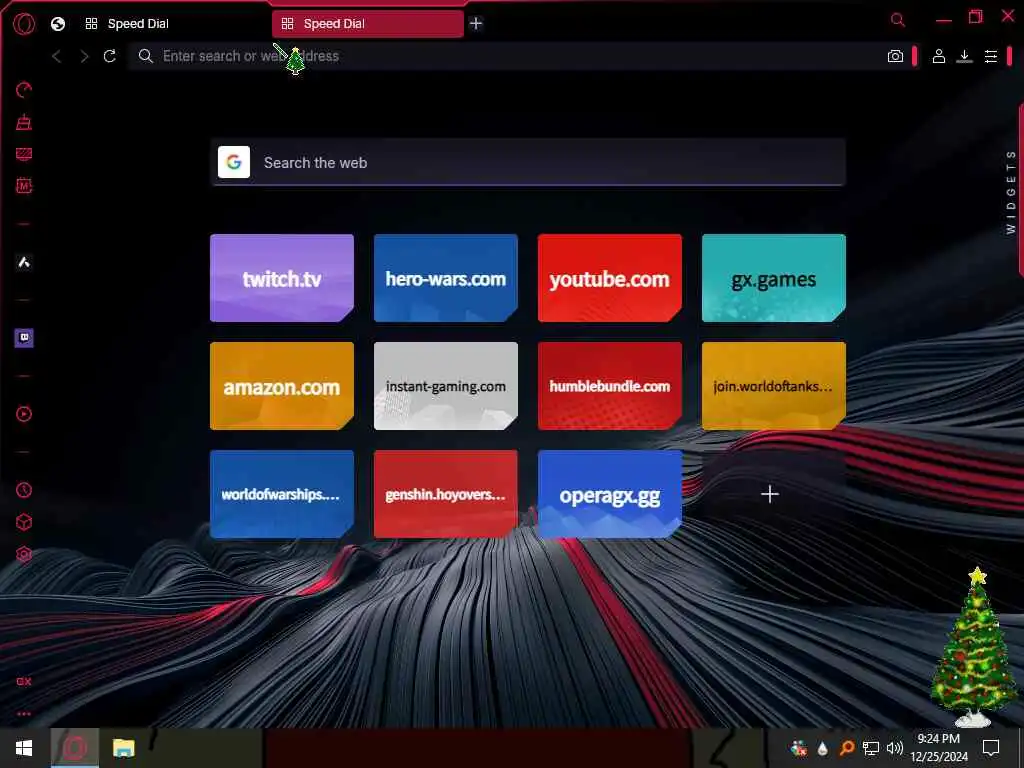Open the operagx.gg speed dial tile
This screenshot has width=1024, height=768.
(x=609, y=494)
